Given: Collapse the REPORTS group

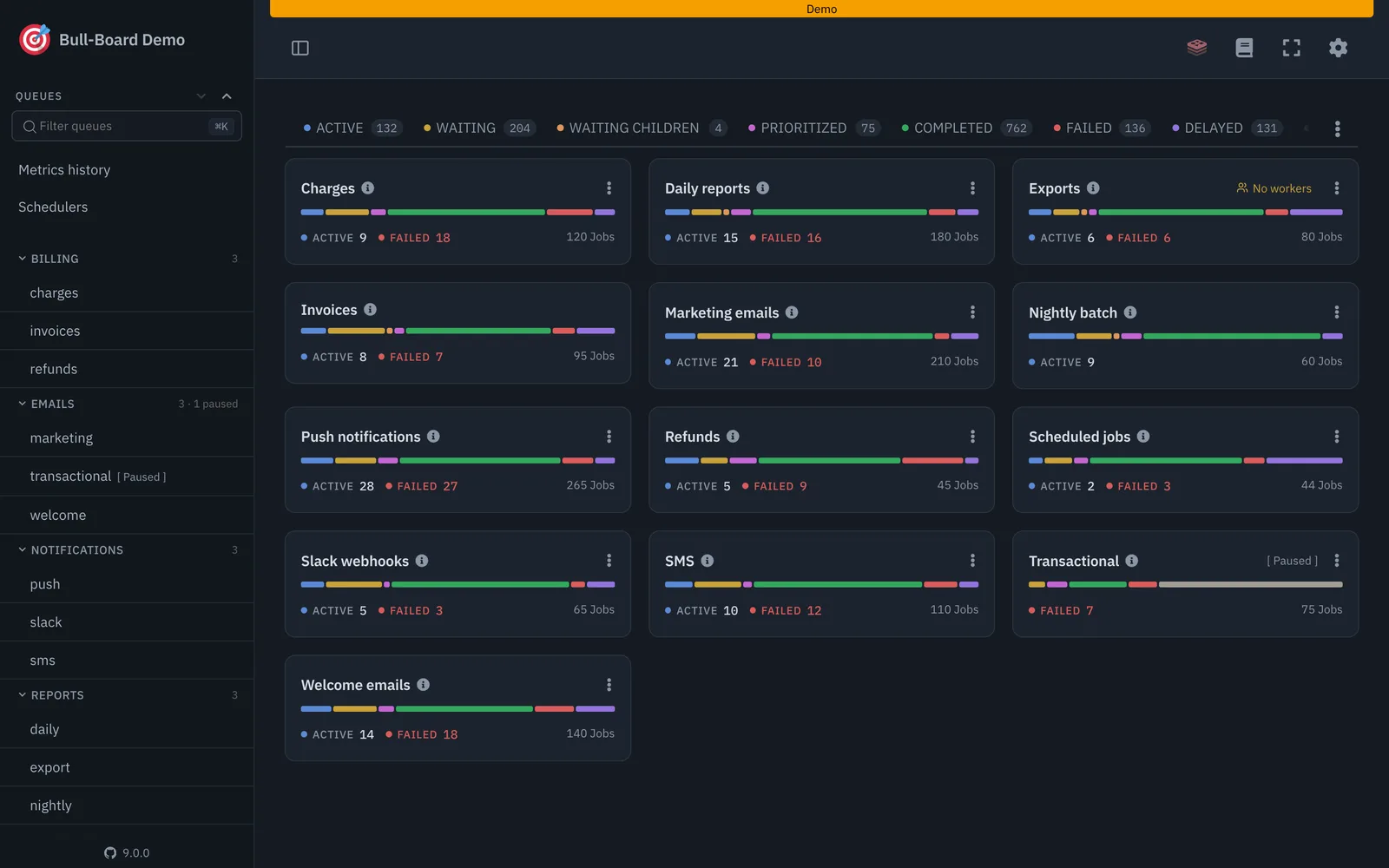Looking at the screenshot, I should (x=23, y=695).
